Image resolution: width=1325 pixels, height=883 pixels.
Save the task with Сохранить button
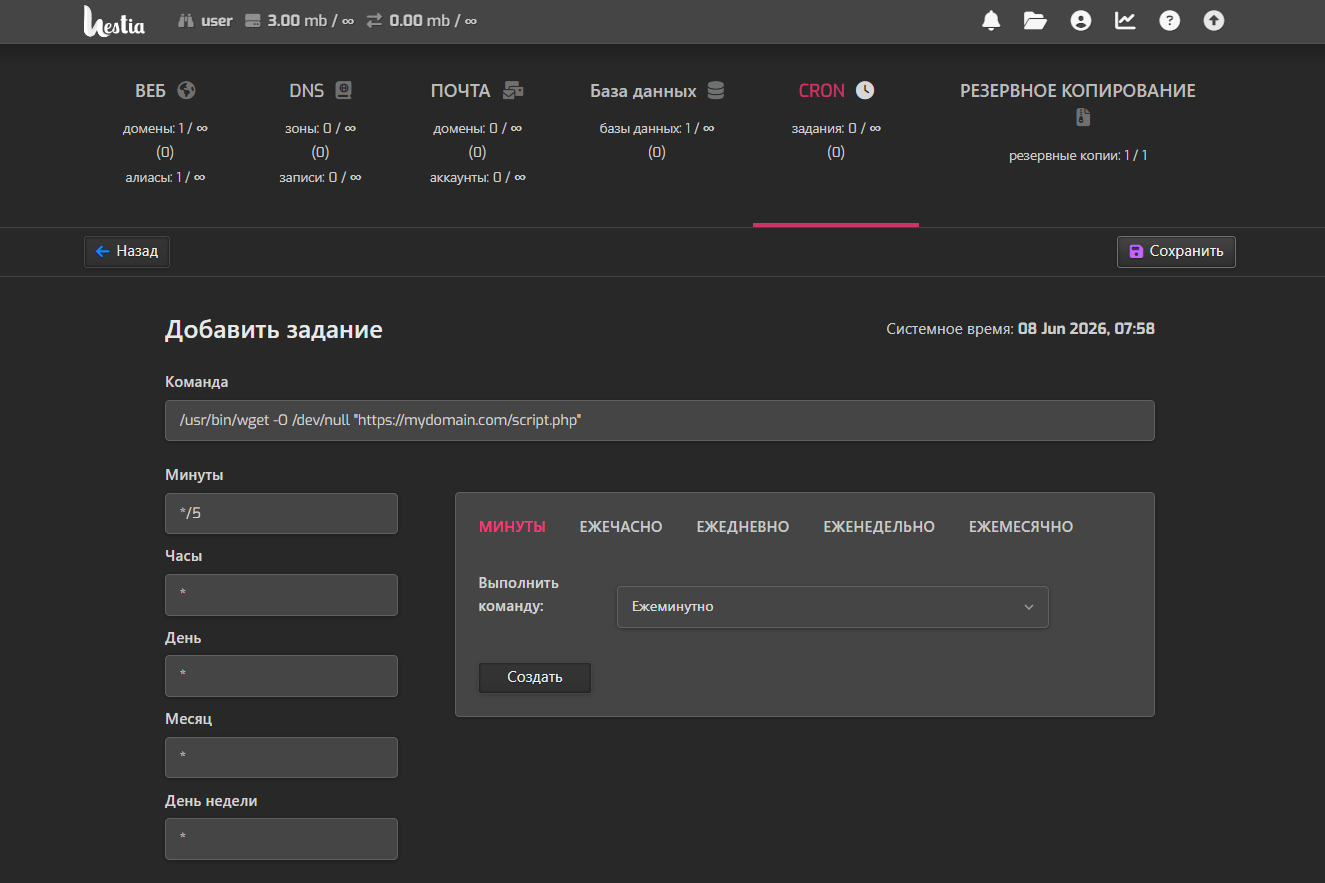(x=1176, y=252)
